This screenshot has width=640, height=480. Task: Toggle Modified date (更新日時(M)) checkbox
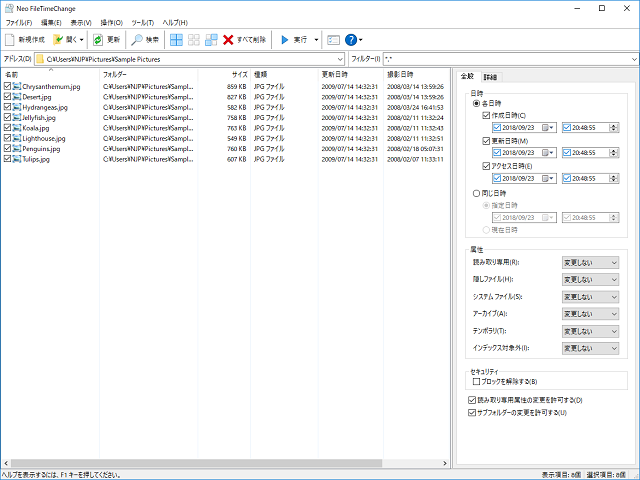[486, 141]
